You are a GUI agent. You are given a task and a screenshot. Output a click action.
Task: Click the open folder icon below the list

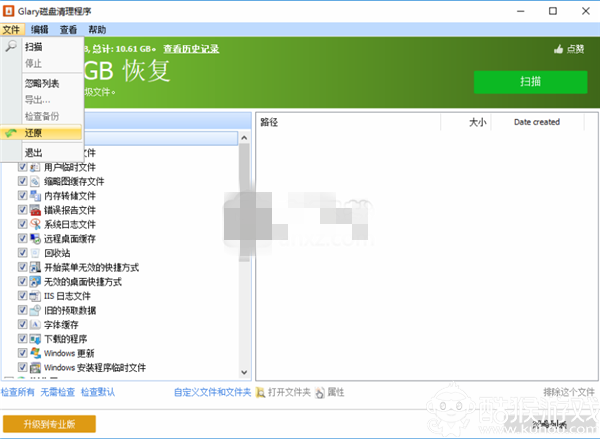[260, 392]
